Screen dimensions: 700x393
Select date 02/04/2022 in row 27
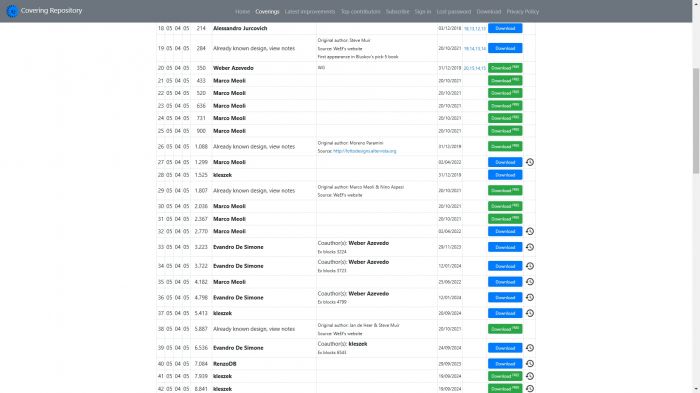pyautogui.click(x=450, y=162)
